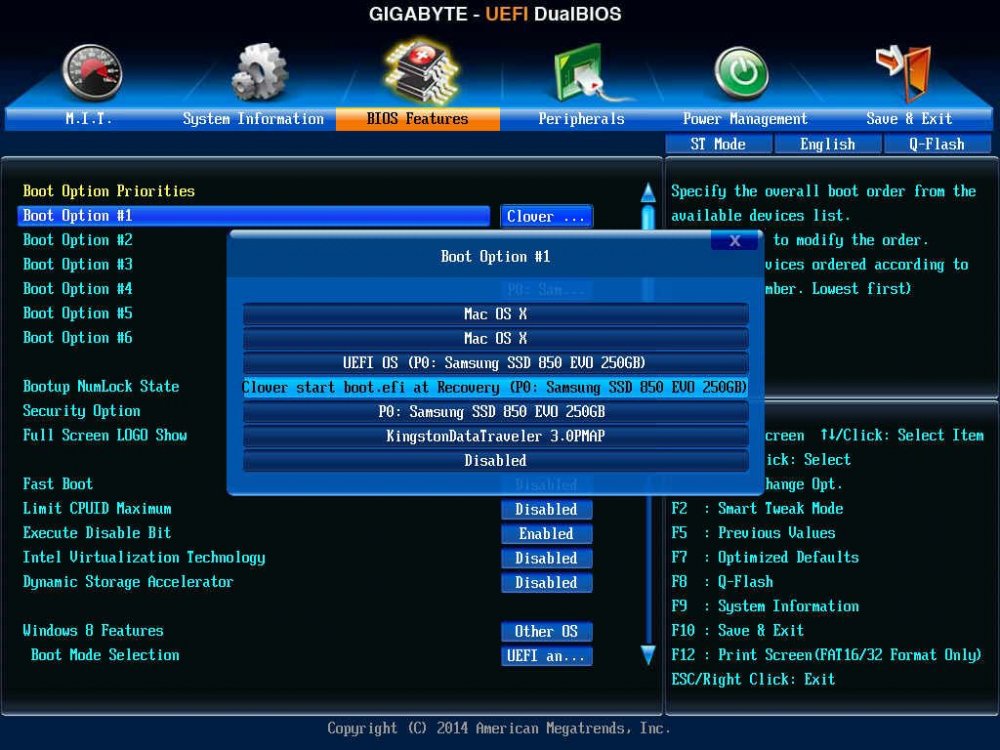
Task: Launch Q-Flash from the top bar
Action: pyautogui.click(x=937, y=144)
